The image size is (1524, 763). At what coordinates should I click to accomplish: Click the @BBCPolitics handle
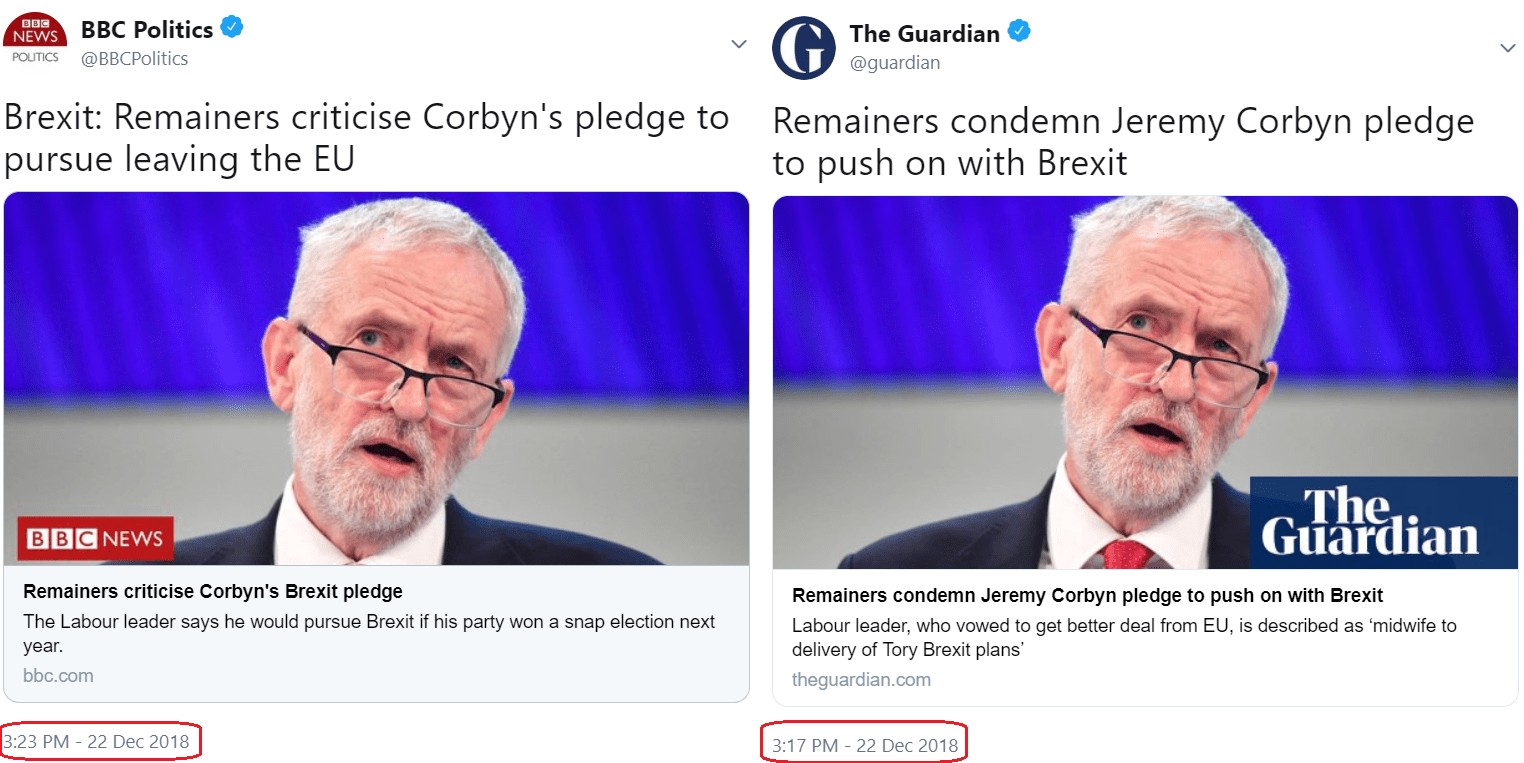click(135, 59)
